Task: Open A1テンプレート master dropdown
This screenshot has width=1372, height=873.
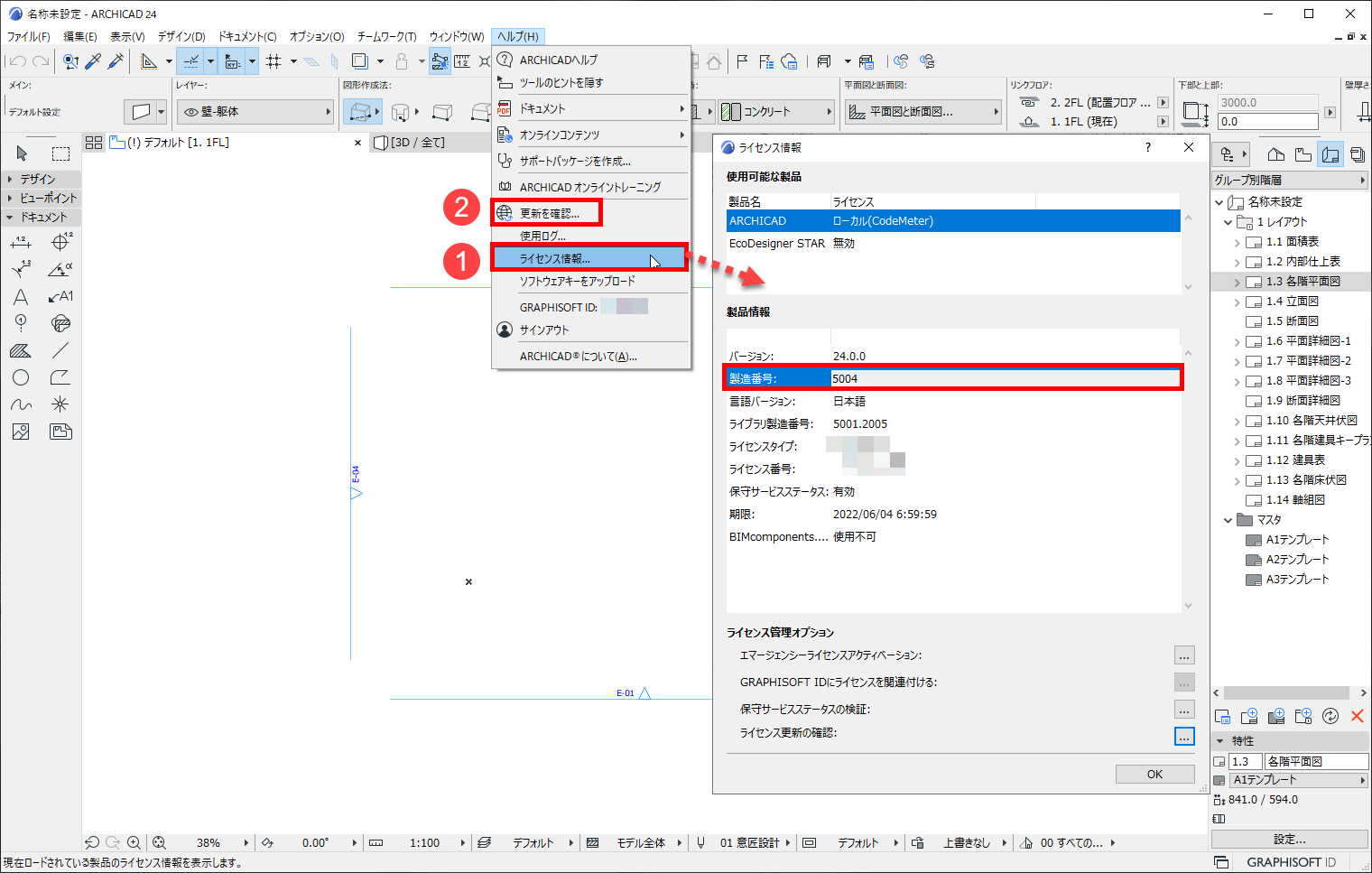Action: (1299, 780)
